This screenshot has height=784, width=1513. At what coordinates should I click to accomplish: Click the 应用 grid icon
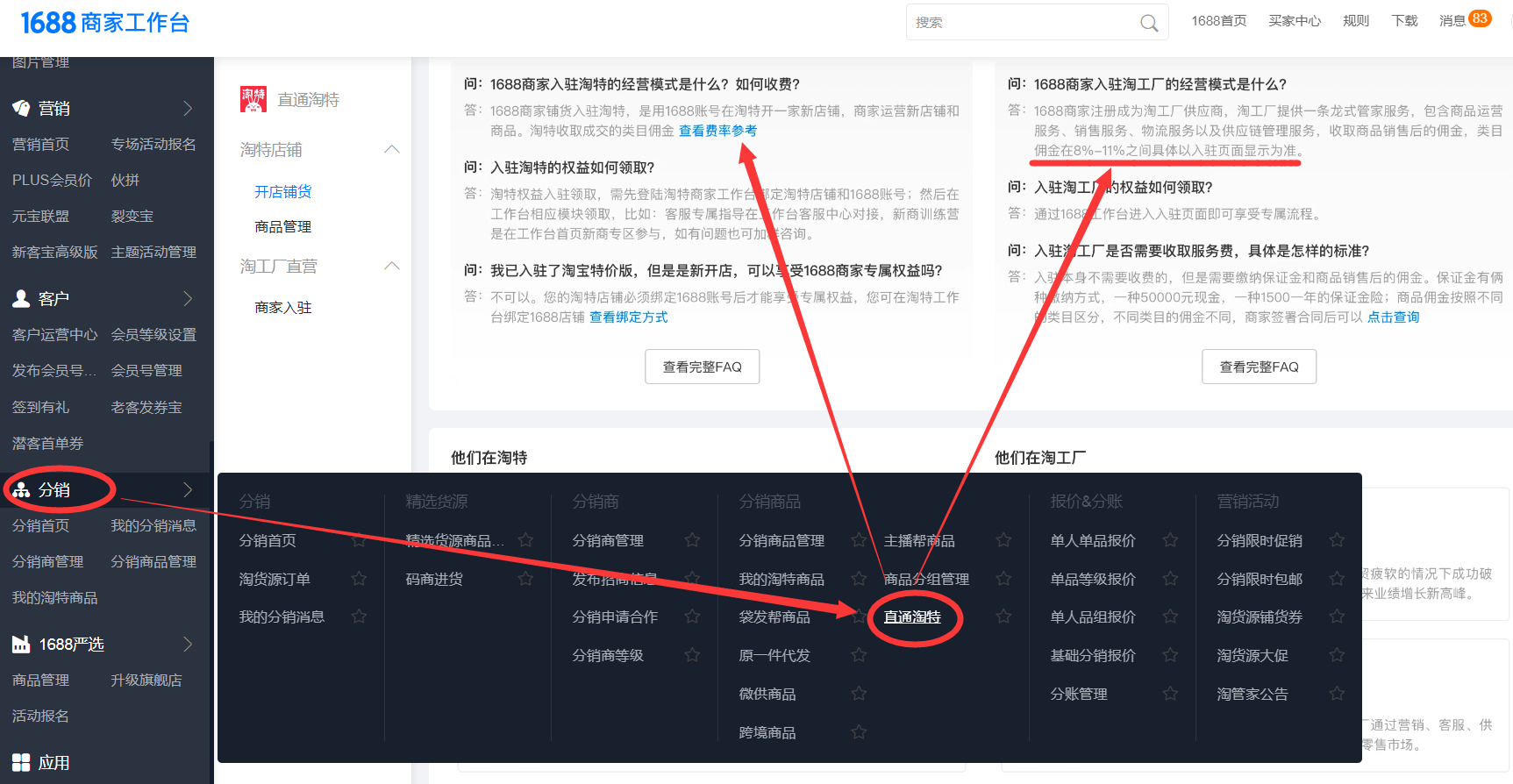[21, 762]
